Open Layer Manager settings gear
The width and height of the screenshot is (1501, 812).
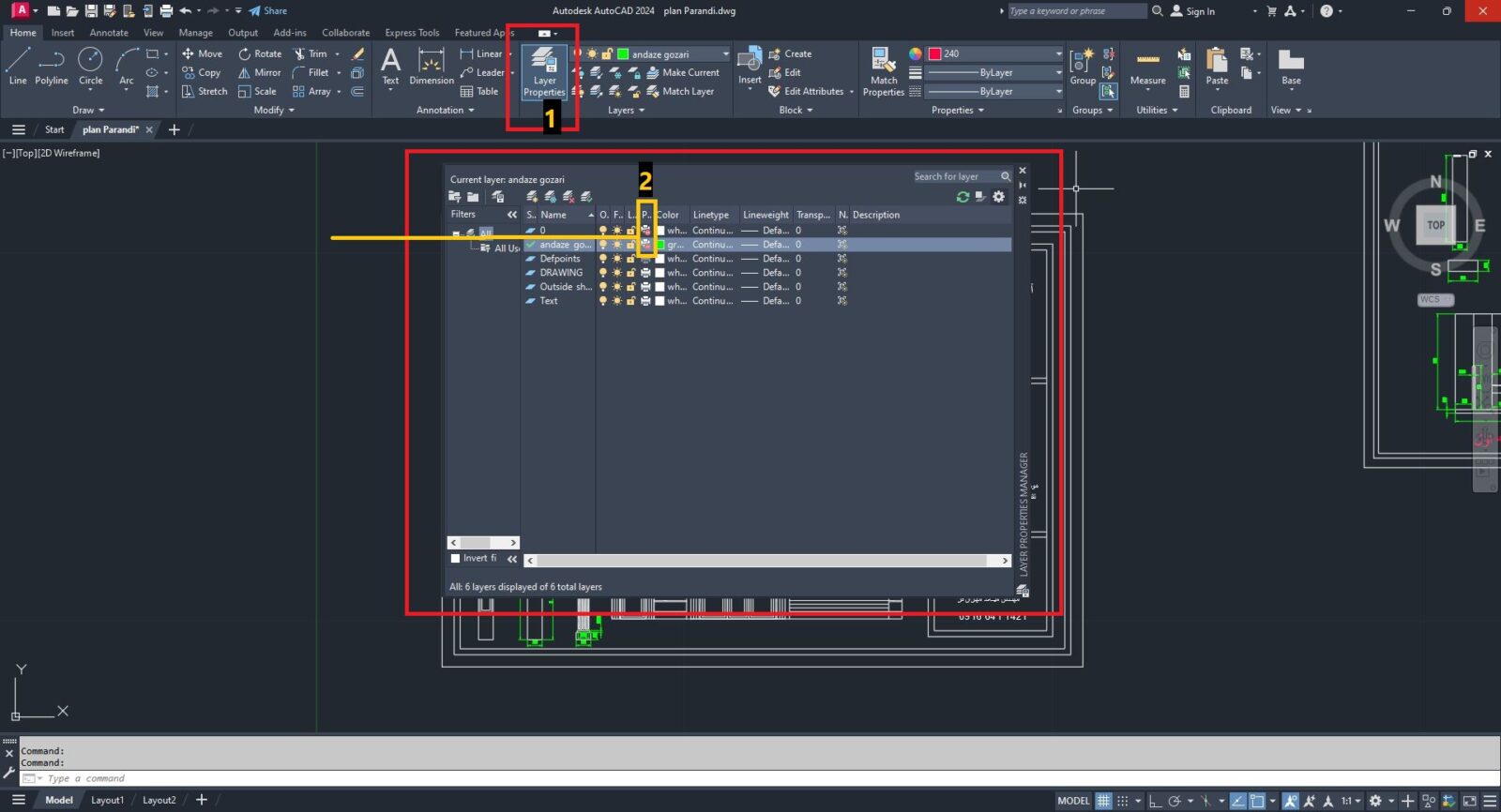[999, 197]
